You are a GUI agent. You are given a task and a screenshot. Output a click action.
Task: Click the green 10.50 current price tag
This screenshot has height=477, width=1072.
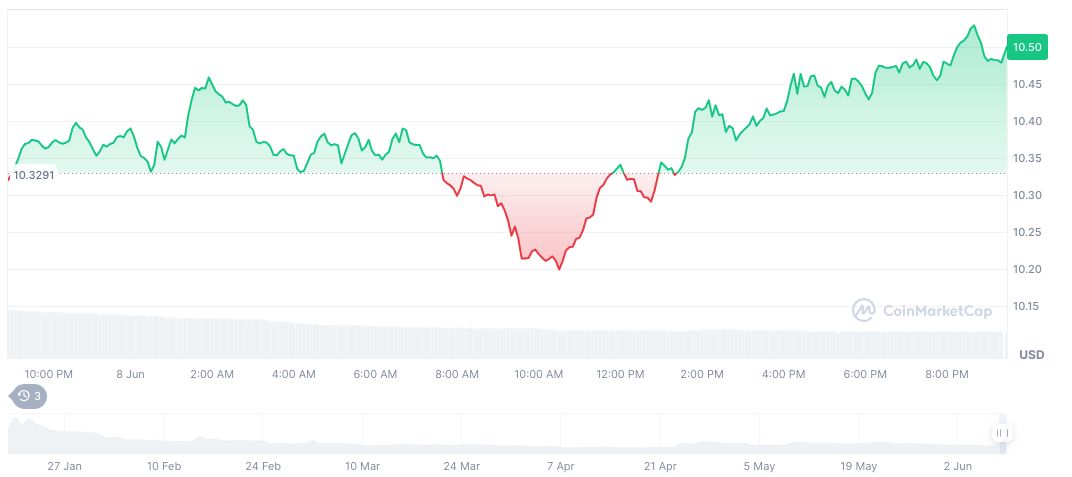1027,47
